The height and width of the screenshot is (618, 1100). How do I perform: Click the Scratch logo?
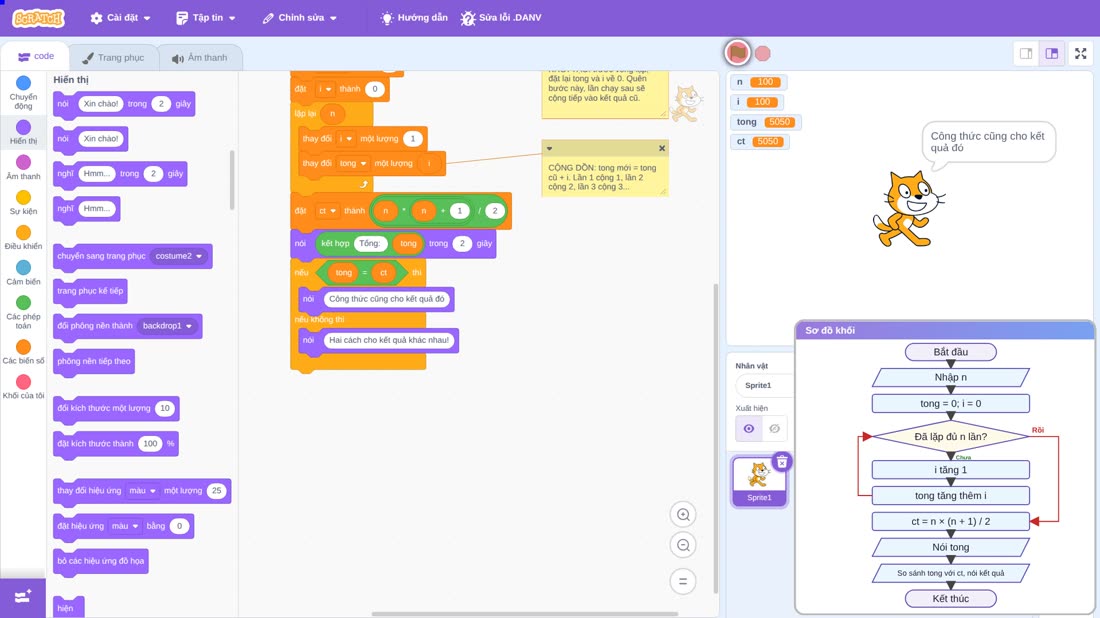click(x=39, y=18)
